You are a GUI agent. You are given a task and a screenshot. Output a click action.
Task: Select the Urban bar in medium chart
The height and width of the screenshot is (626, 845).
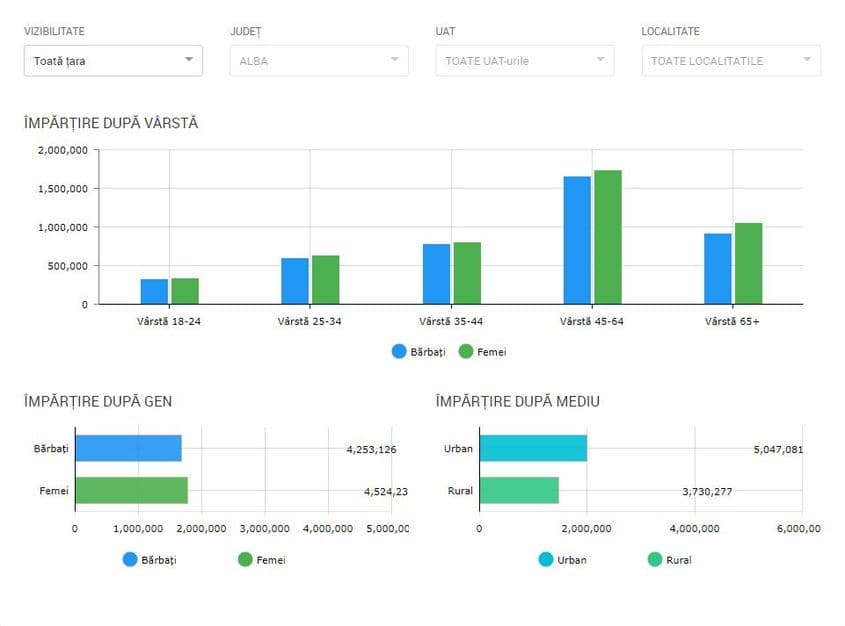click(x=533, y=448)
